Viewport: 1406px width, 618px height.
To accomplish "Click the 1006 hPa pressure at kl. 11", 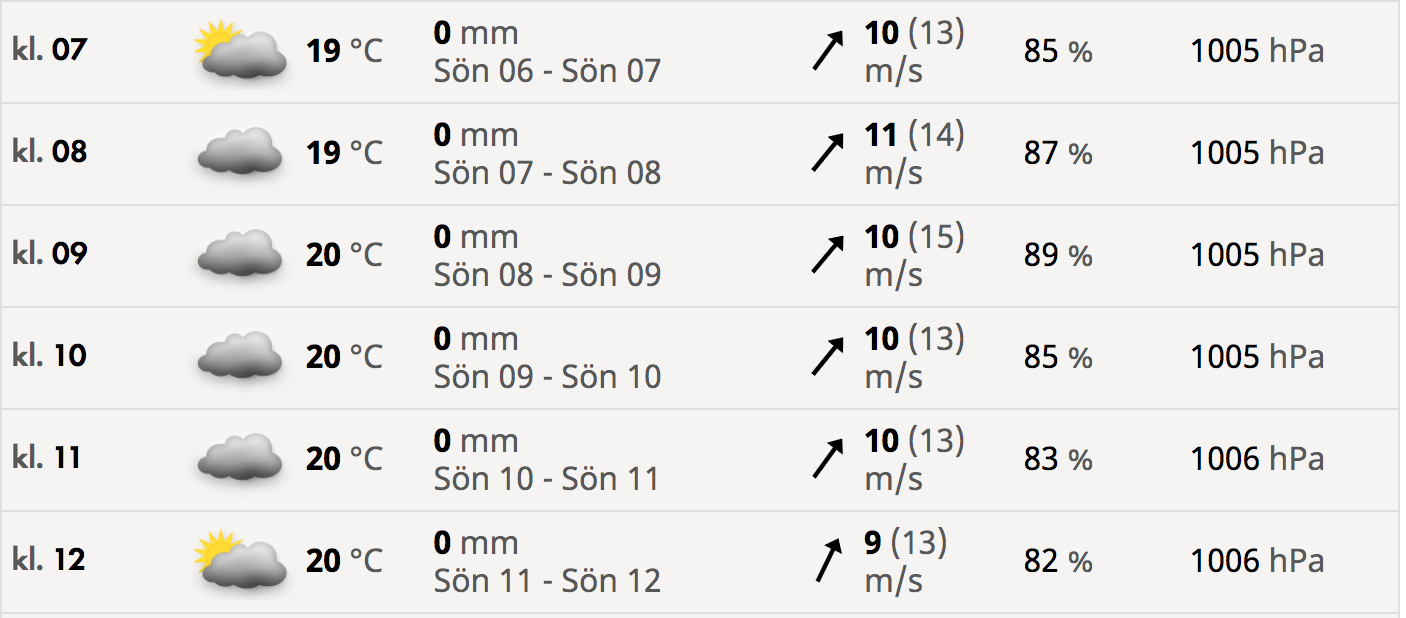I will pos(1256,459).
